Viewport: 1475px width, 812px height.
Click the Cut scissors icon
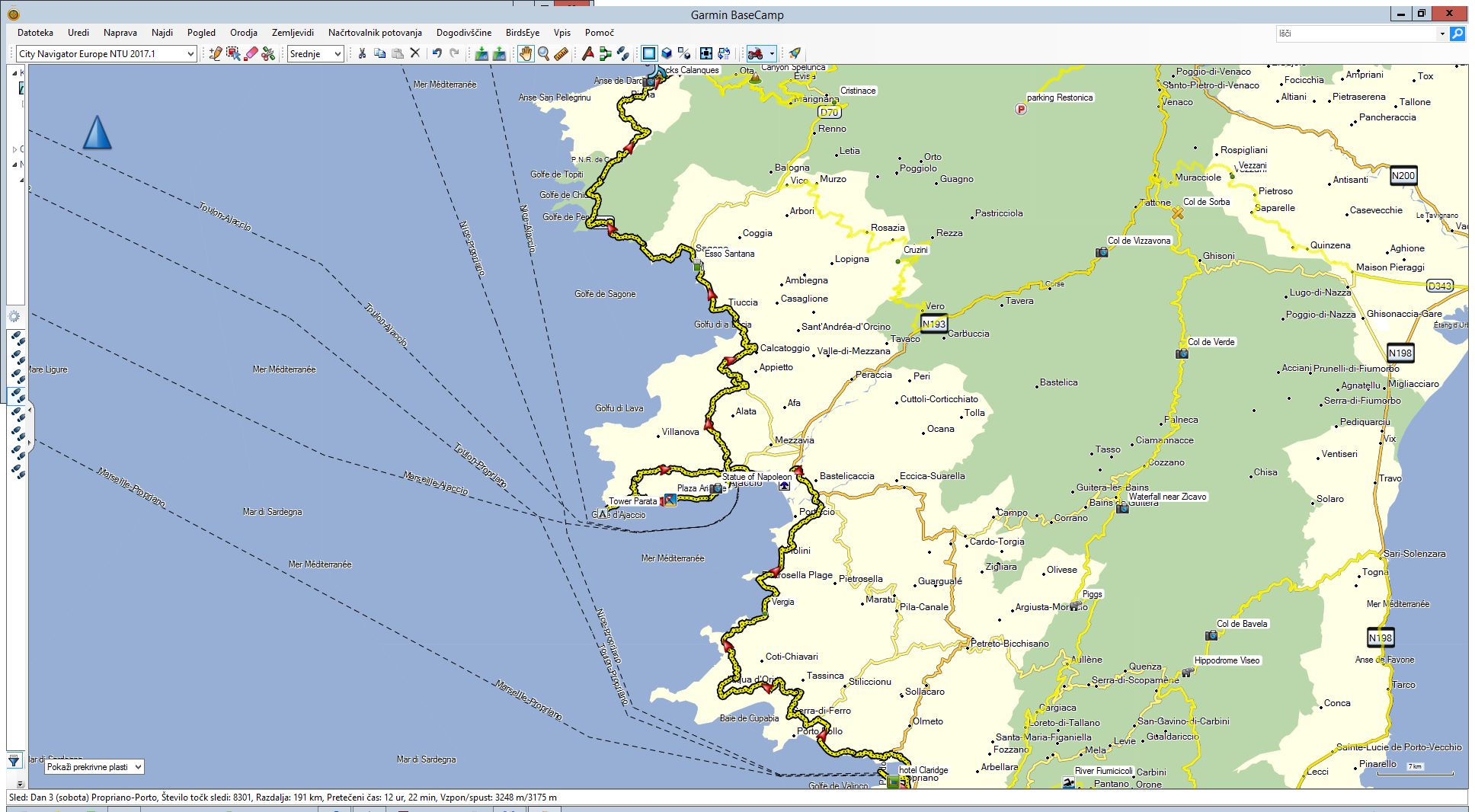pos(362,53)
